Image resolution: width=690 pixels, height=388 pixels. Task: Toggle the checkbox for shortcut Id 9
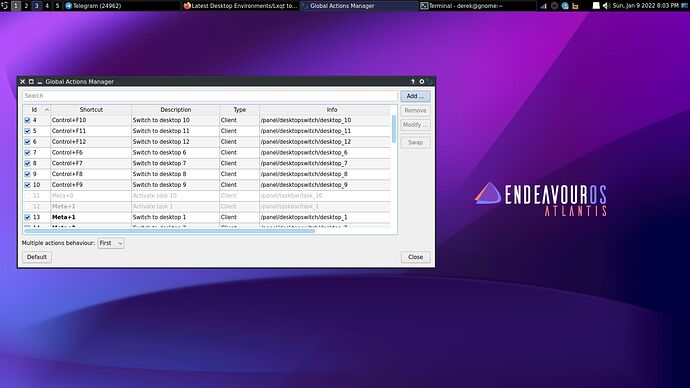tap(27, 174)
